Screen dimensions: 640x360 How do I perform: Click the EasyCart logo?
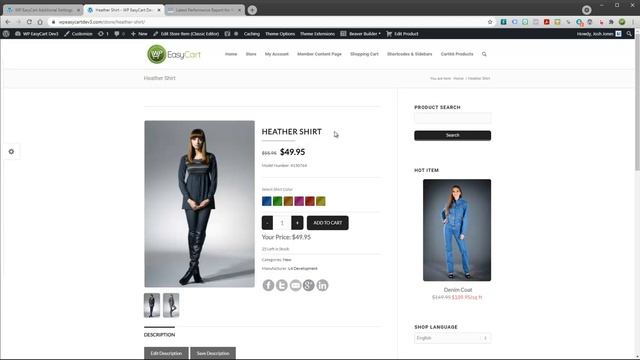coord(174,54)
